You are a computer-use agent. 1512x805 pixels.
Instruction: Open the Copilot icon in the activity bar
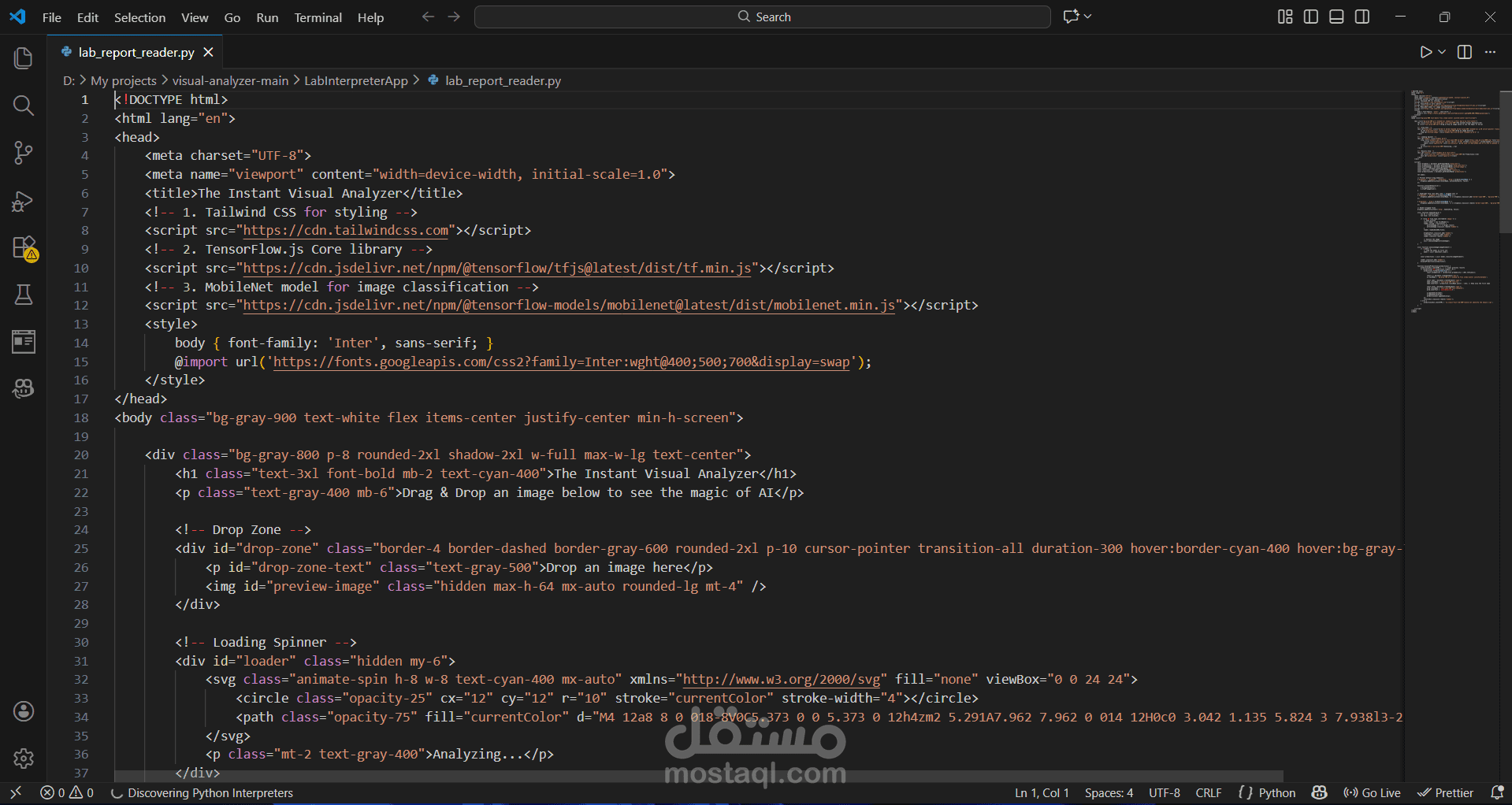coord(24,388)
